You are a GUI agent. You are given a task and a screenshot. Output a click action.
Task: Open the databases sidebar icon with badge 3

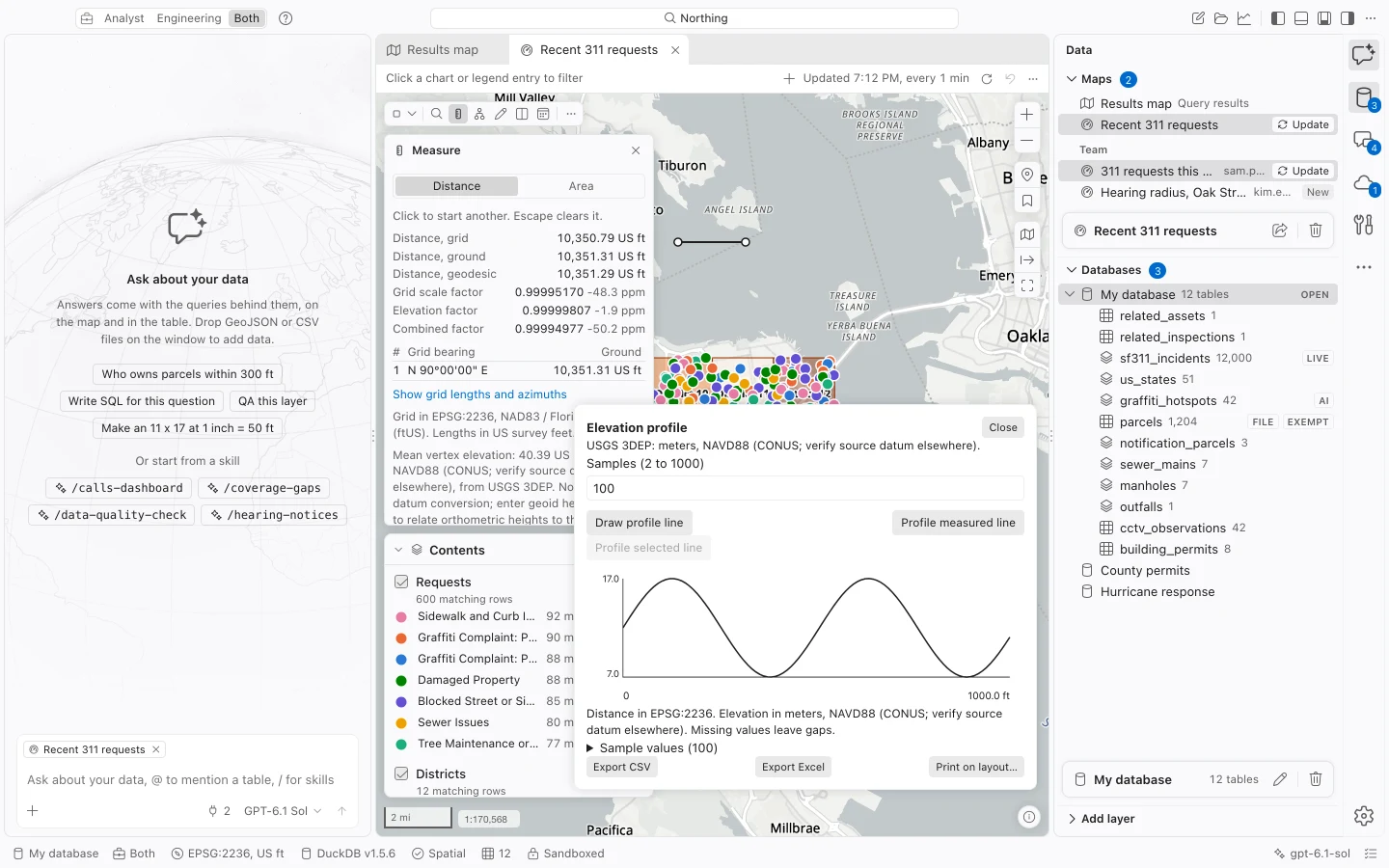(1364, 97)
